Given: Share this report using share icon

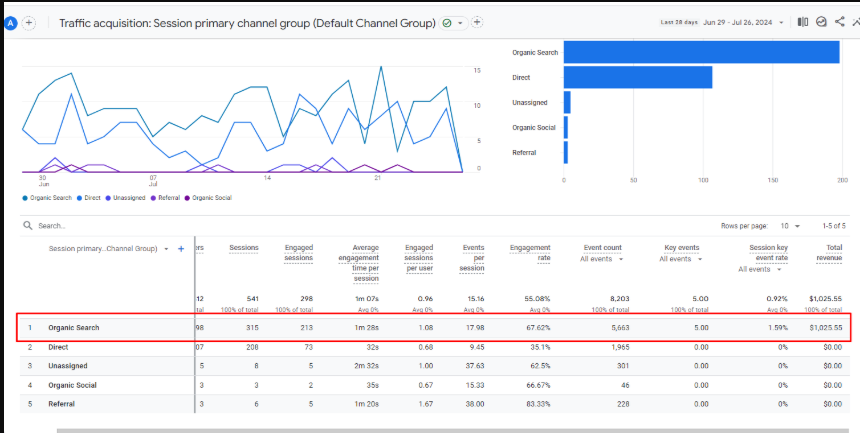Looking at the screenshot, I should pyautogui.click(x=839, y=22).
